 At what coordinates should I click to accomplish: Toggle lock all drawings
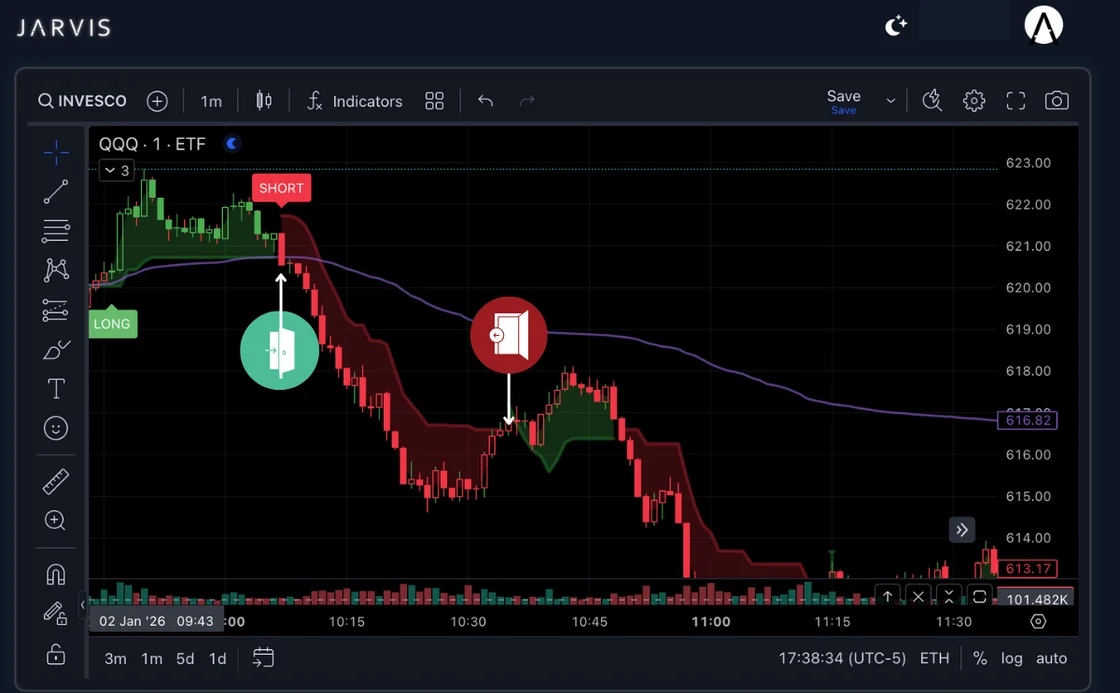click(x=56, y=654)
